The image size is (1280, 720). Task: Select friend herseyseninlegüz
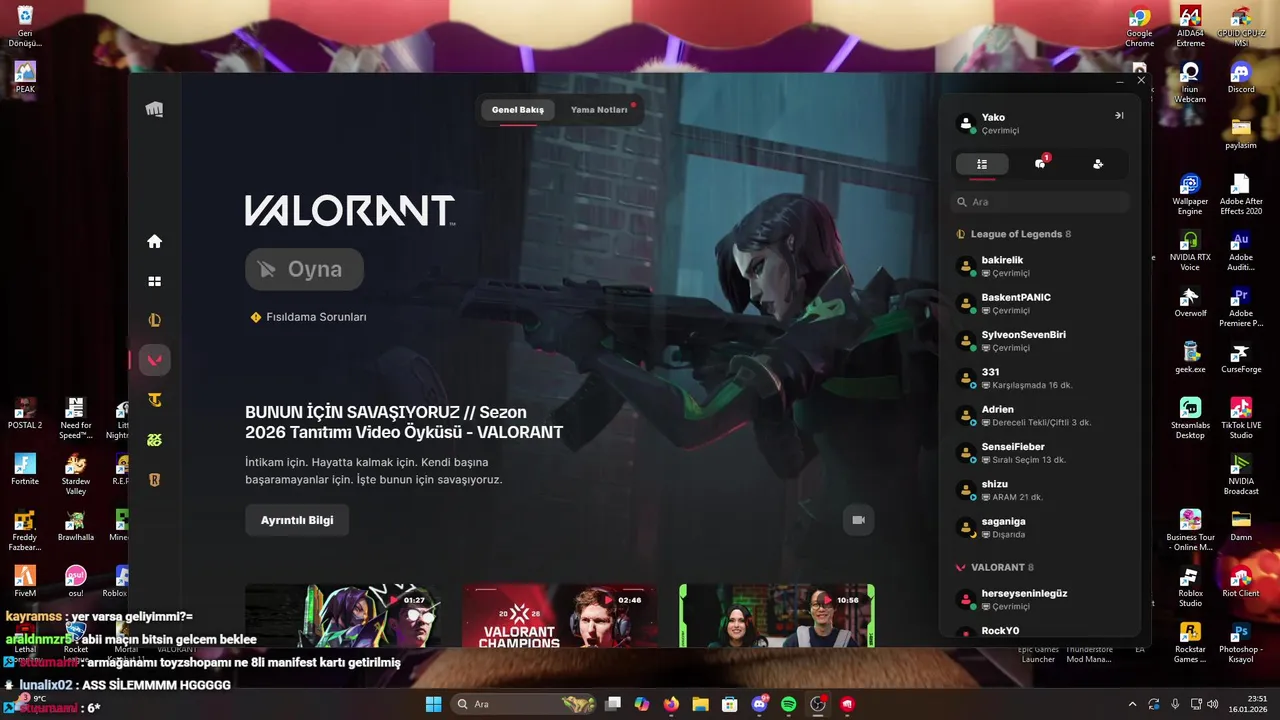[x=1040, y=599]
